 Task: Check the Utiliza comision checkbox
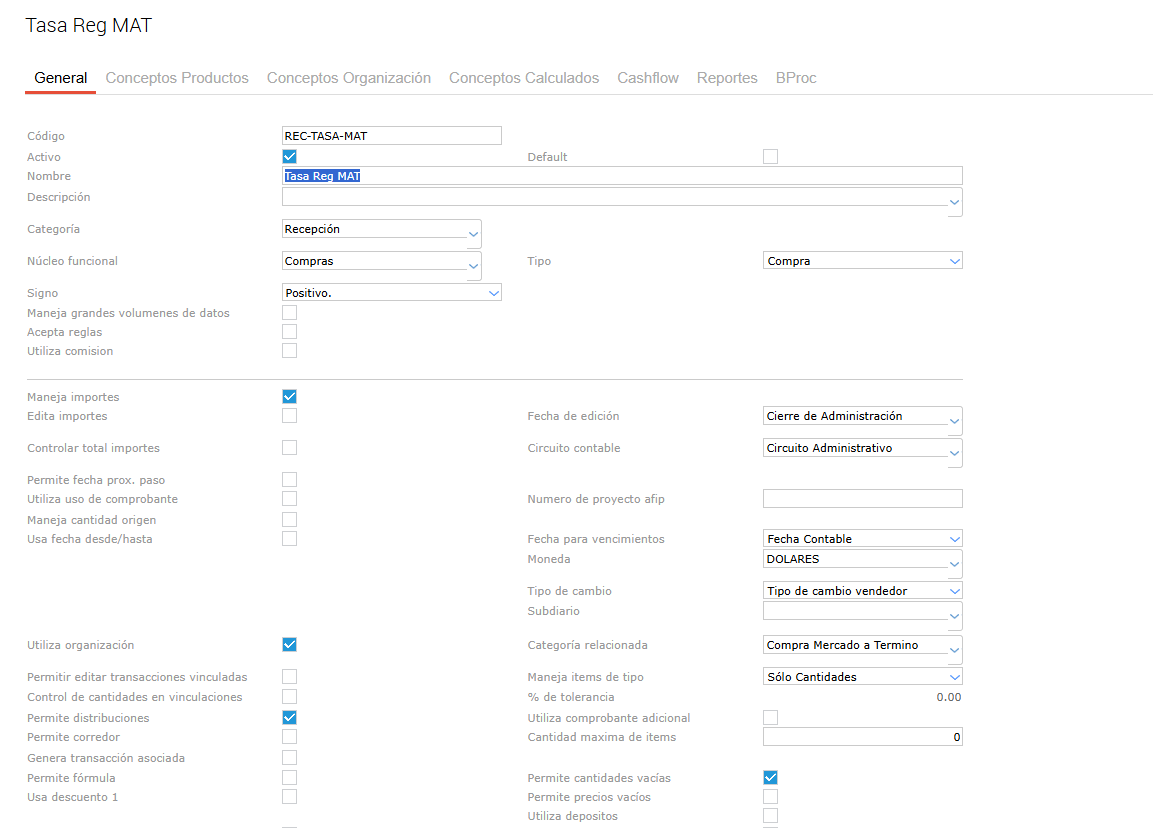pos(290,351)
